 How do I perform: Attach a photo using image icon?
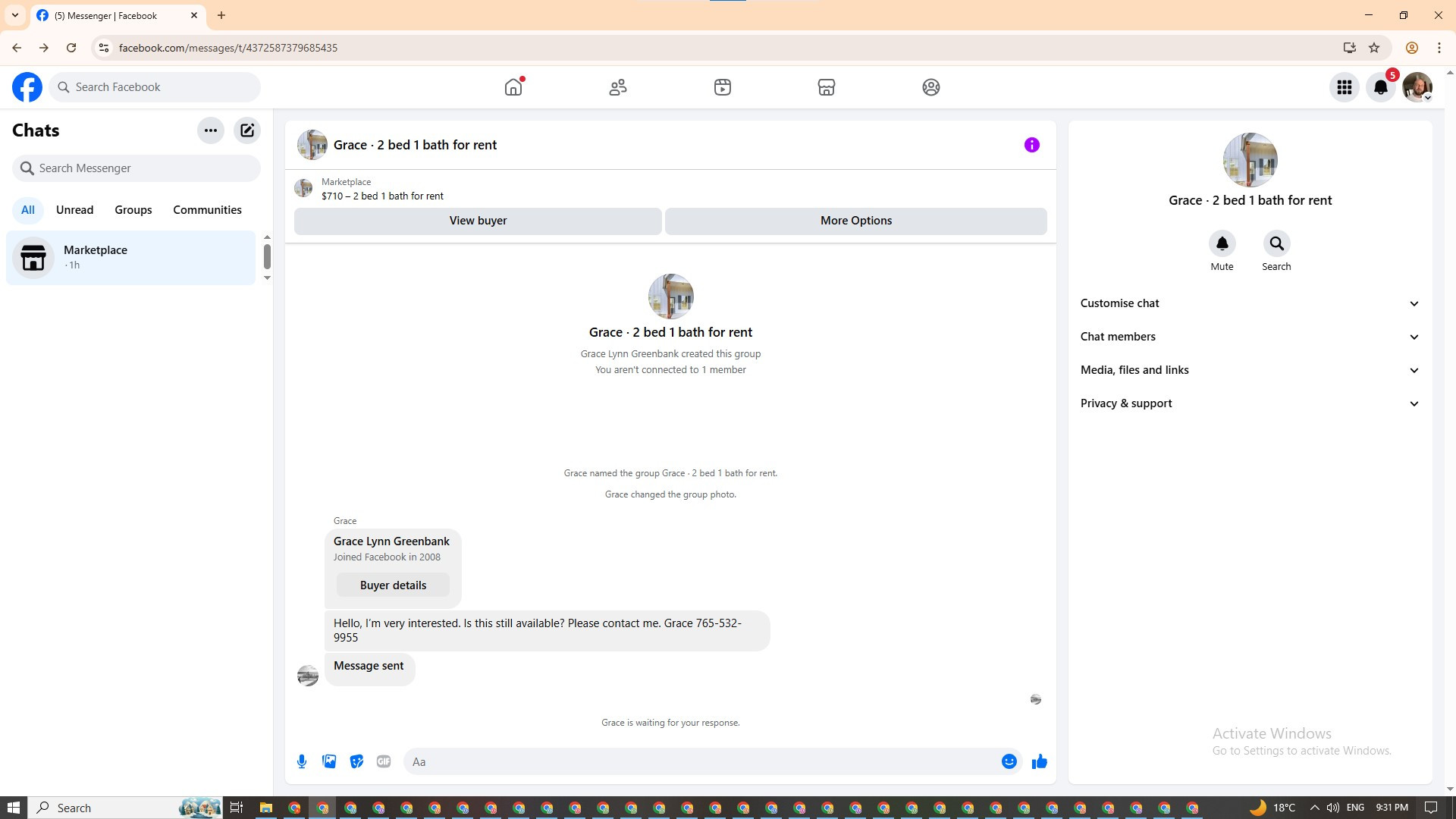(x=329, y=761)
